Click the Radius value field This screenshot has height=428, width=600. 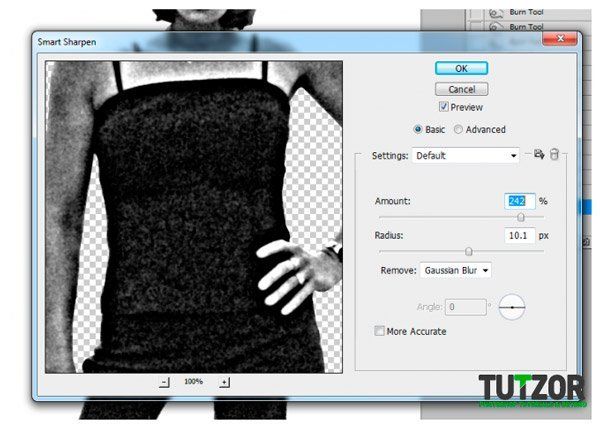click(520, 235)
